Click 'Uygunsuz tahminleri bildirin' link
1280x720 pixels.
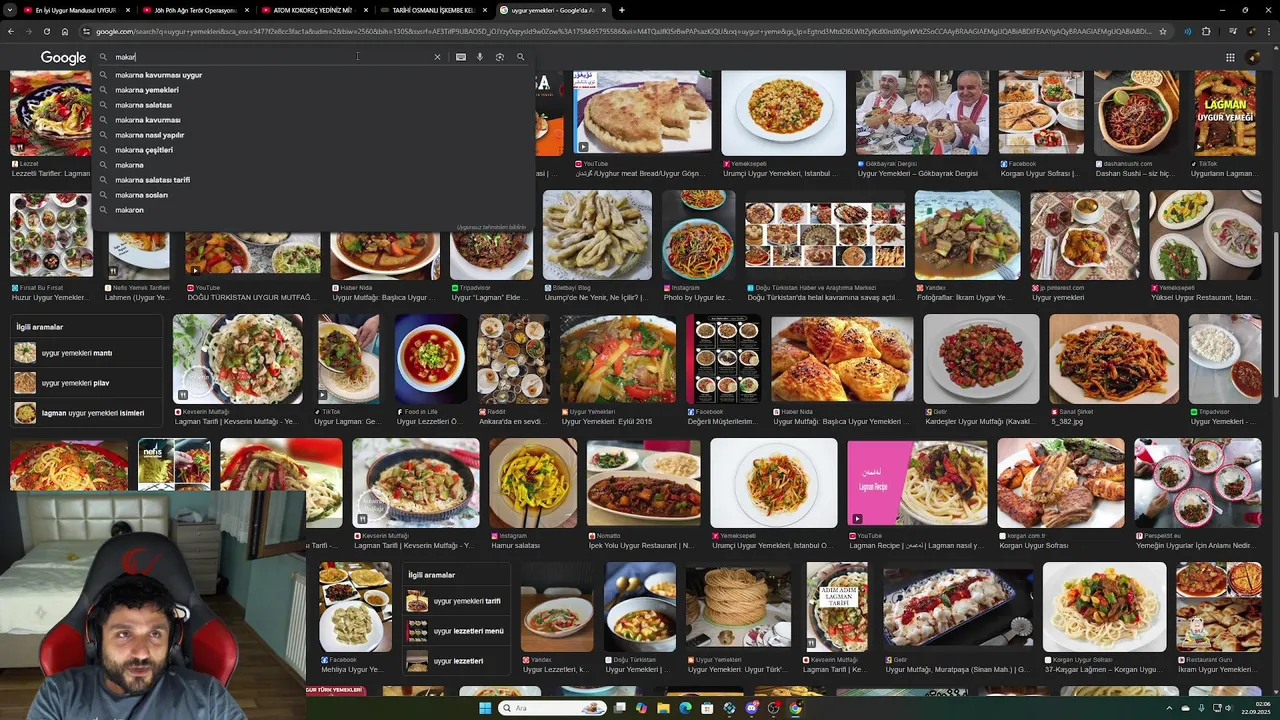pos(491,227)
